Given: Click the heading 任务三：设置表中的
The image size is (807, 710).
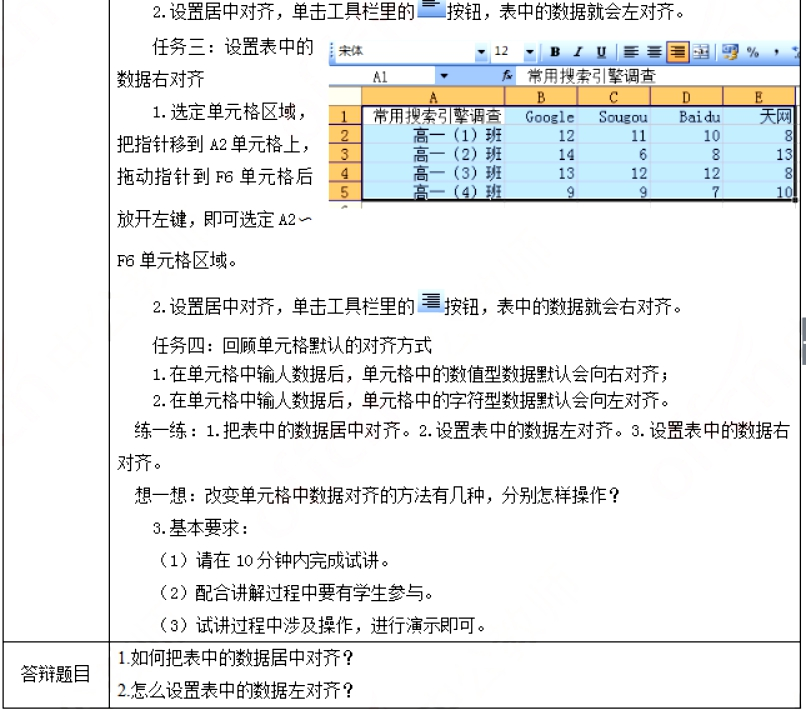Looking at the screenshot, I should click(x=233, y=47).
